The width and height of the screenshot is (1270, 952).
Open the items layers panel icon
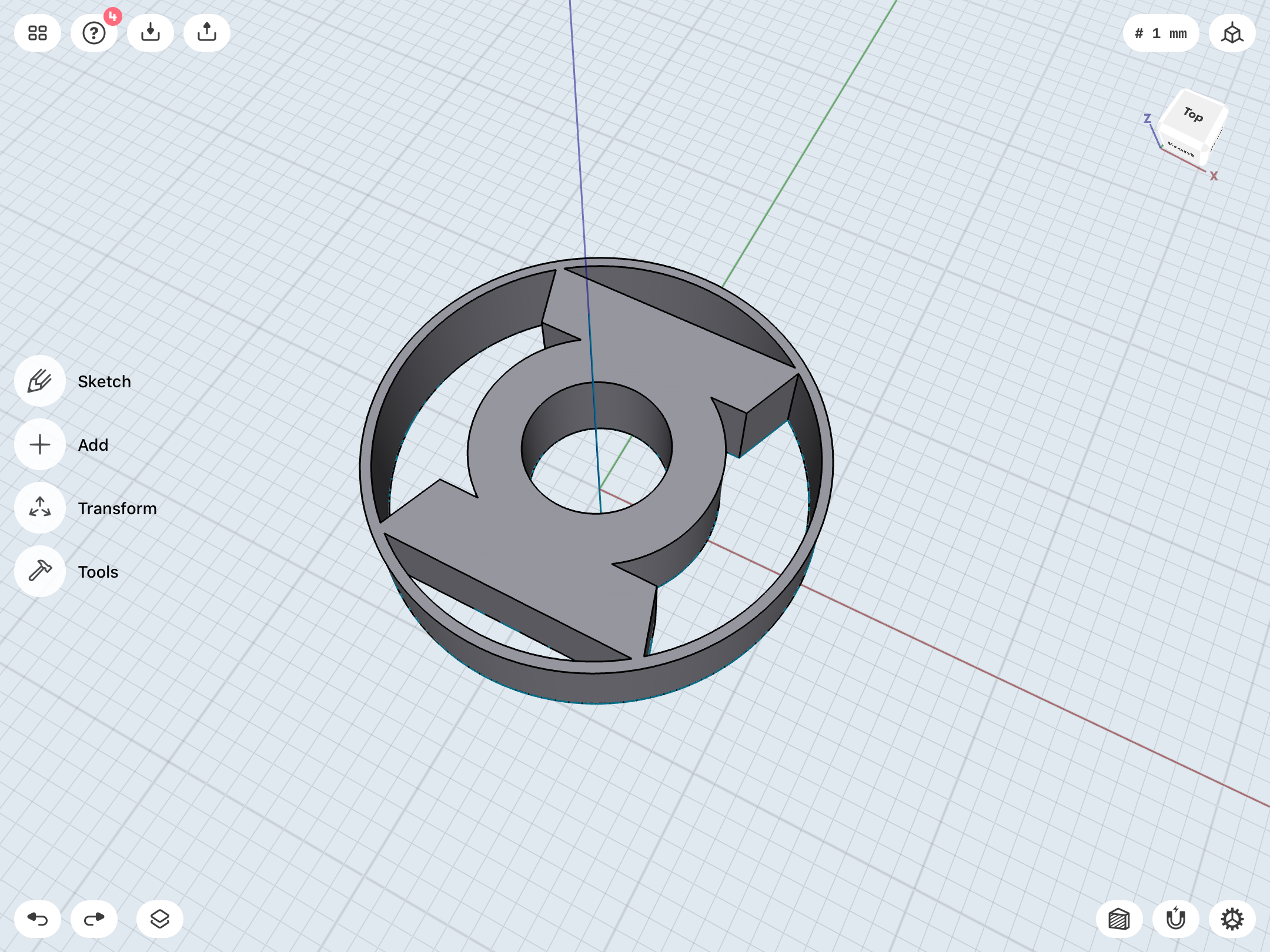click(x=160, y=919)
